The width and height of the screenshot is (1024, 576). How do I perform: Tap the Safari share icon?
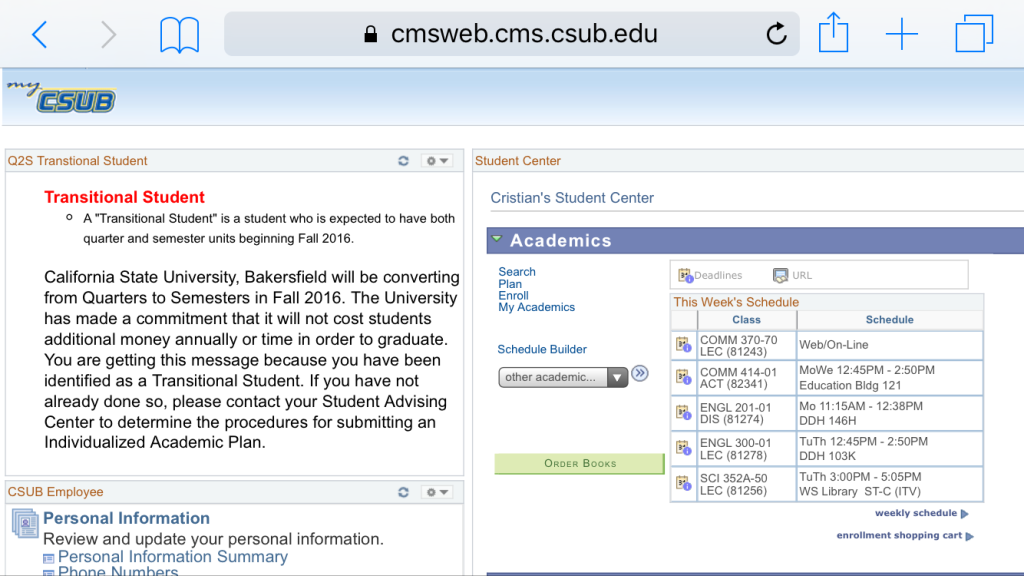(833, 33)
